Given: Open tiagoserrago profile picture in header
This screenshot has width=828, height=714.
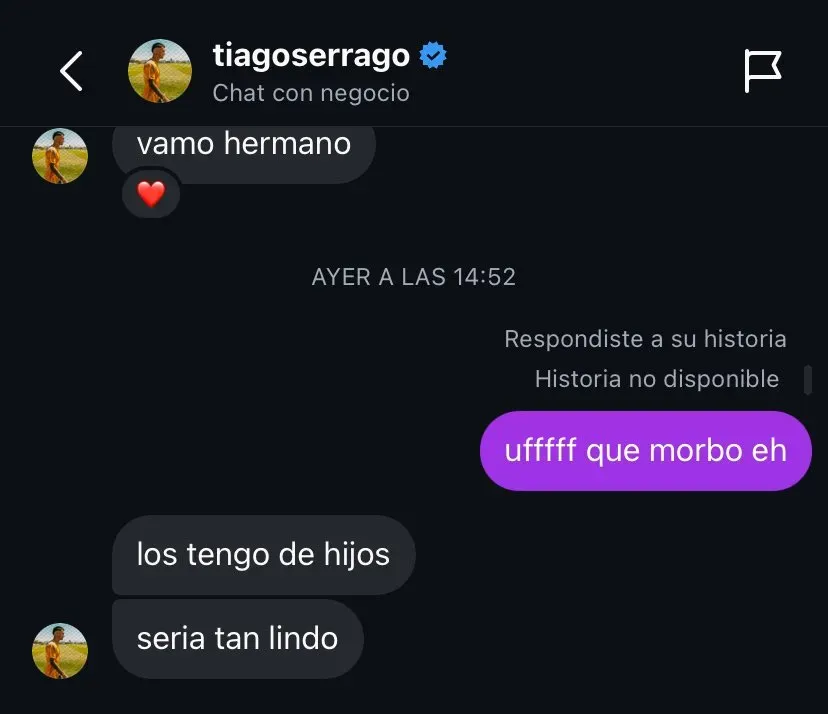Looking at the screenshot, I should [x=159, y=71].
